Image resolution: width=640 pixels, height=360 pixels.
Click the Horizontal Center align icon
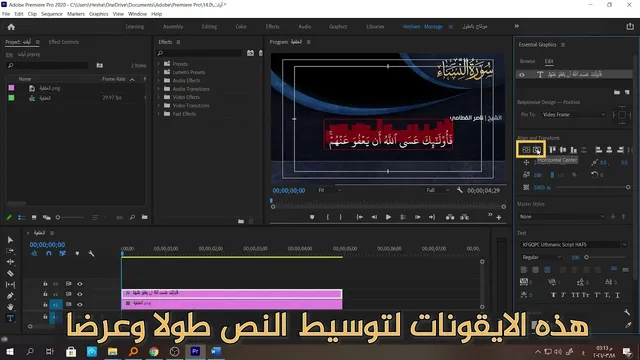click(x=537, y=150)
